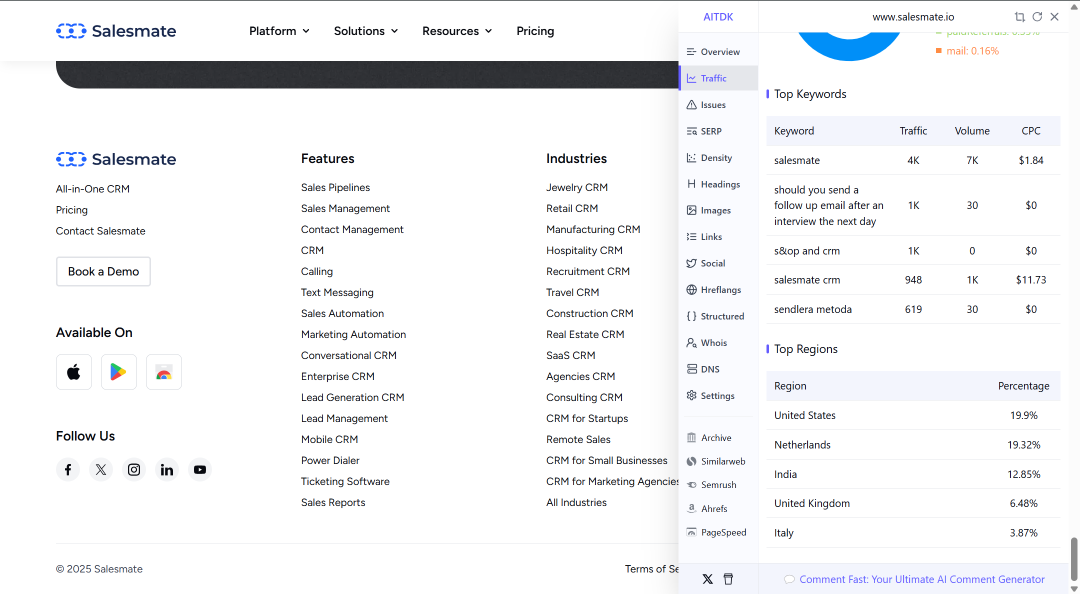Open the Headings section in AITDK
The width and height of the screenshot is (1080, 594).
click(x=718, y=184)
